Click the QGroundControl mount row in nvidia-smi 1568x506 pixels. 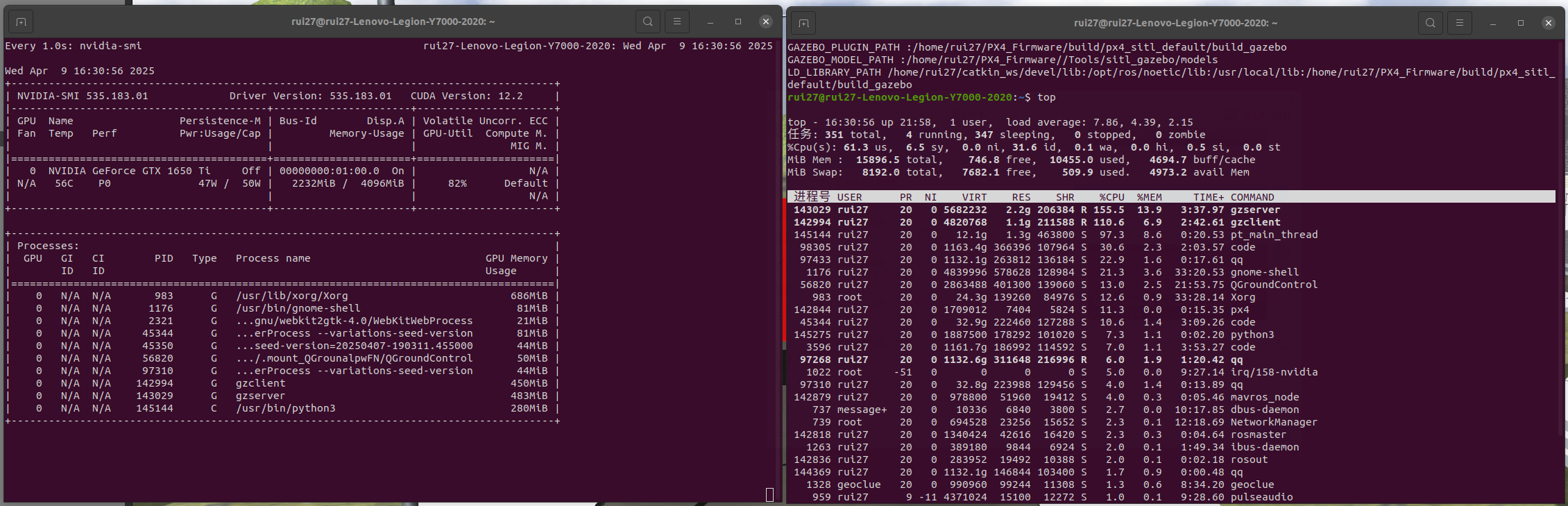coord(282,358)
